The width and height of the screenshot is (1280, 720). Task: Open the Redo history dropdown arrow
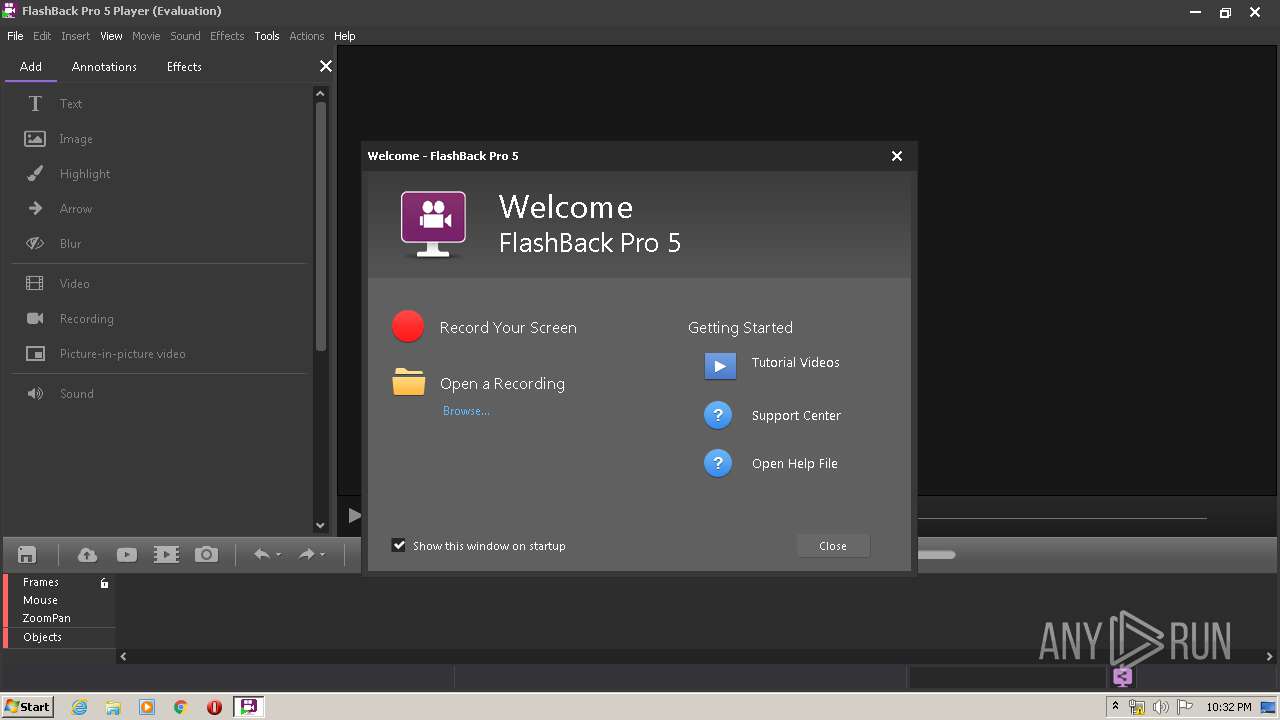coord(322,555)
